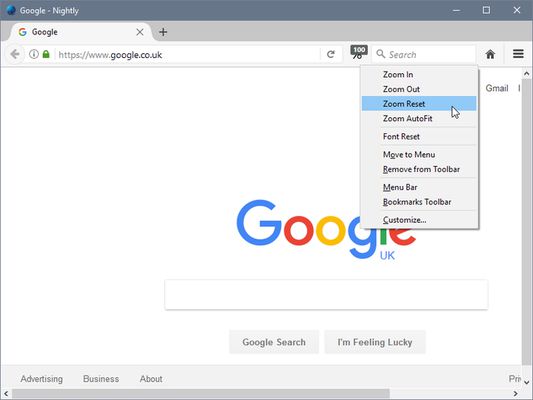Viewport: 533px width, 400px height.
Task: Open site information via the info icon
Action: [34, 54]
